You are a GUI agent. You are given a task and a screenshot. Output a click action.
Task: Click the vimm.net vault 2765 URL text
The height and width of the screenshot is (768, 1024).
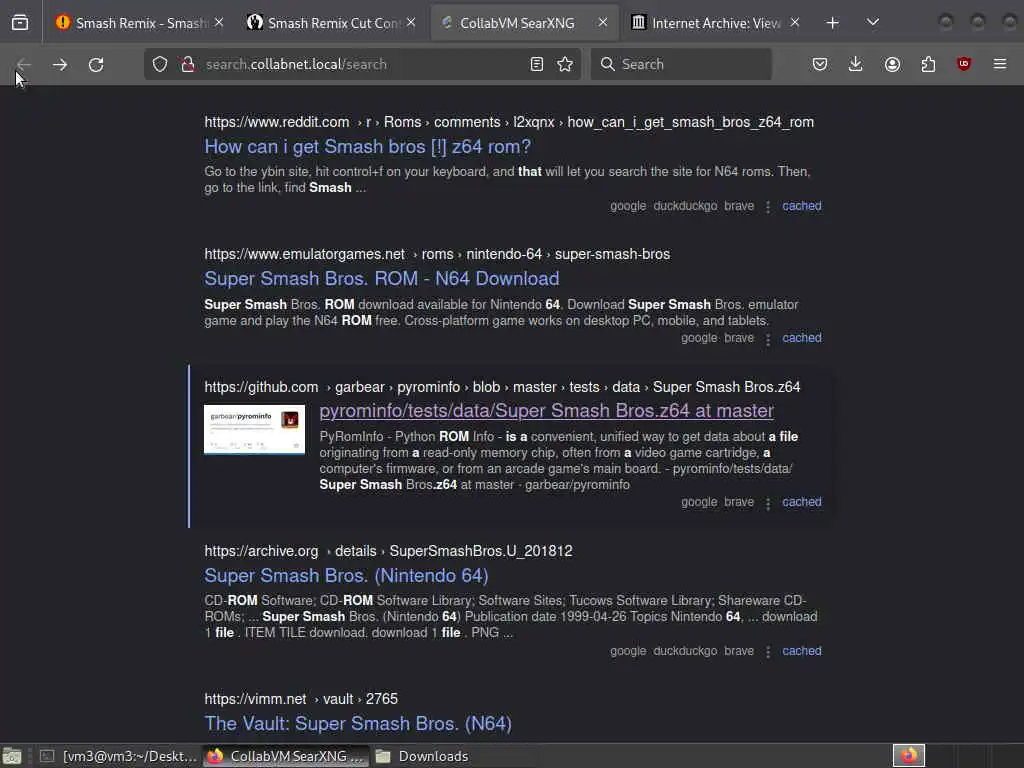[x=301, y=699]
